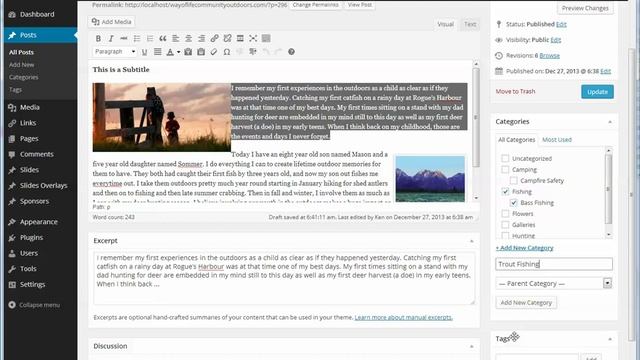Click Add Media button

(x=111, y=22)
